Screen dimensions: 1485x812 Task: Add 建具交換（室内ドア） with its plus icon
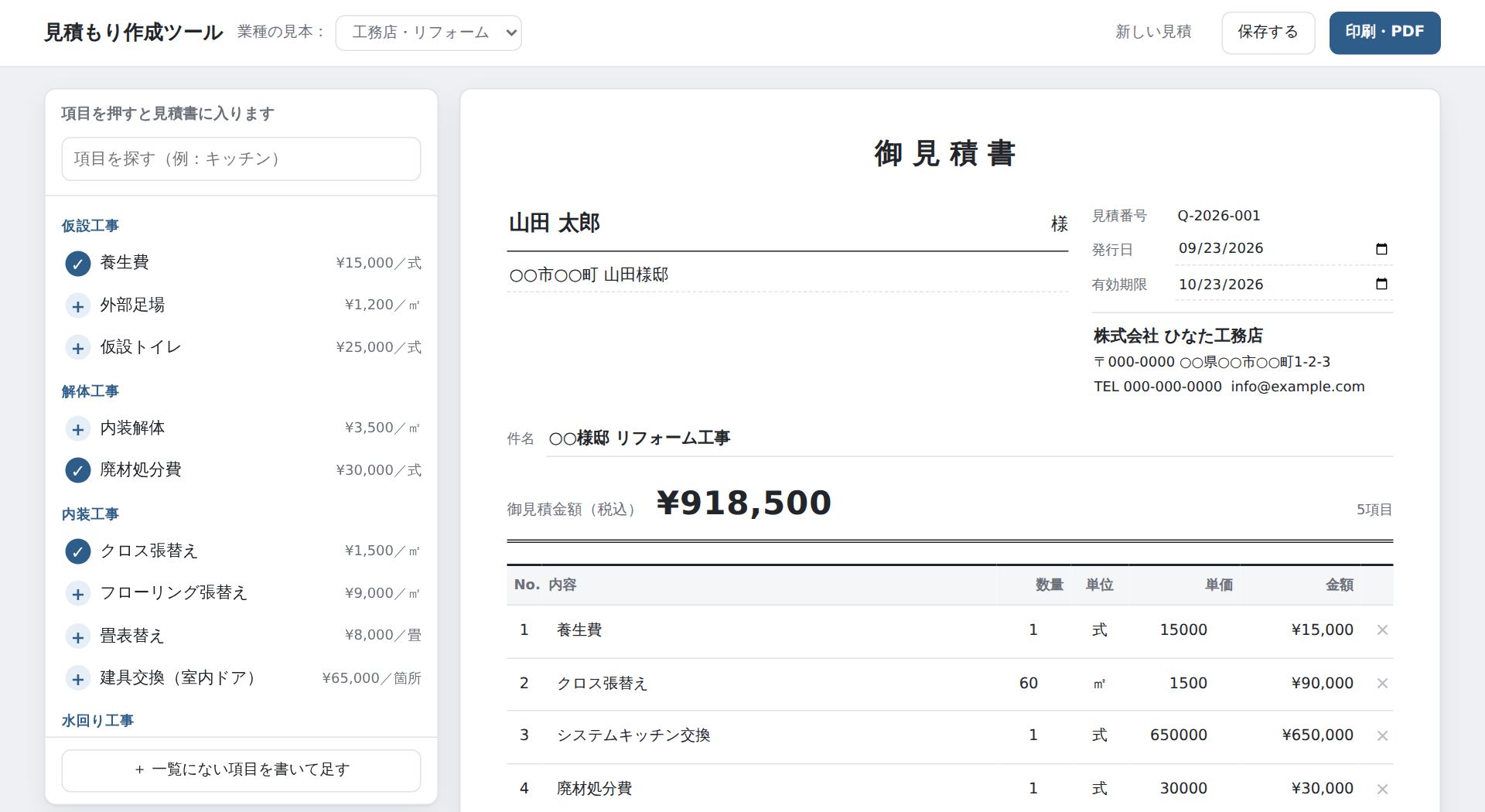pos(77,679)
